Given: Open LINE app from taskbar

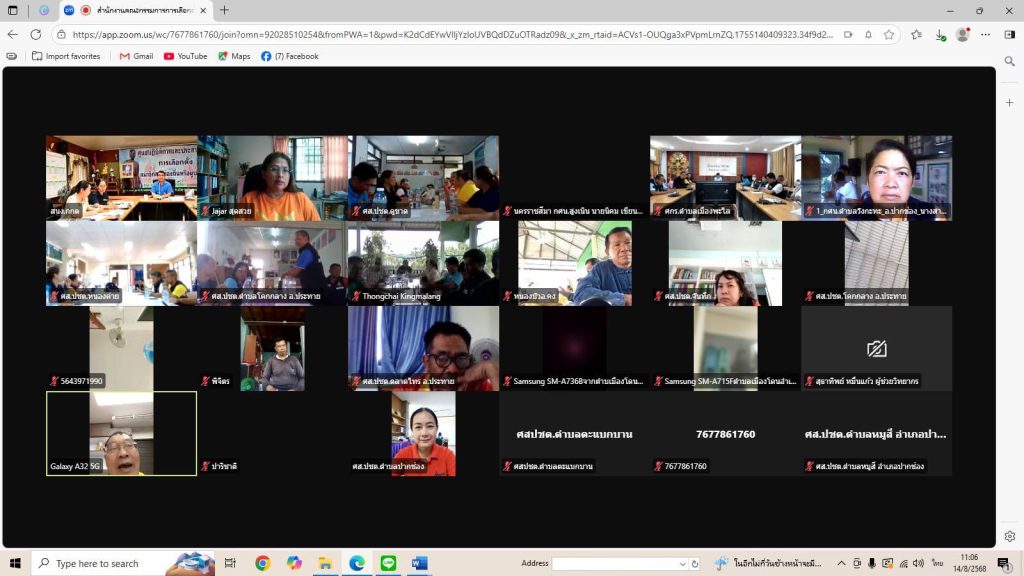Looking at the screenshot, I should coord(388,563).
